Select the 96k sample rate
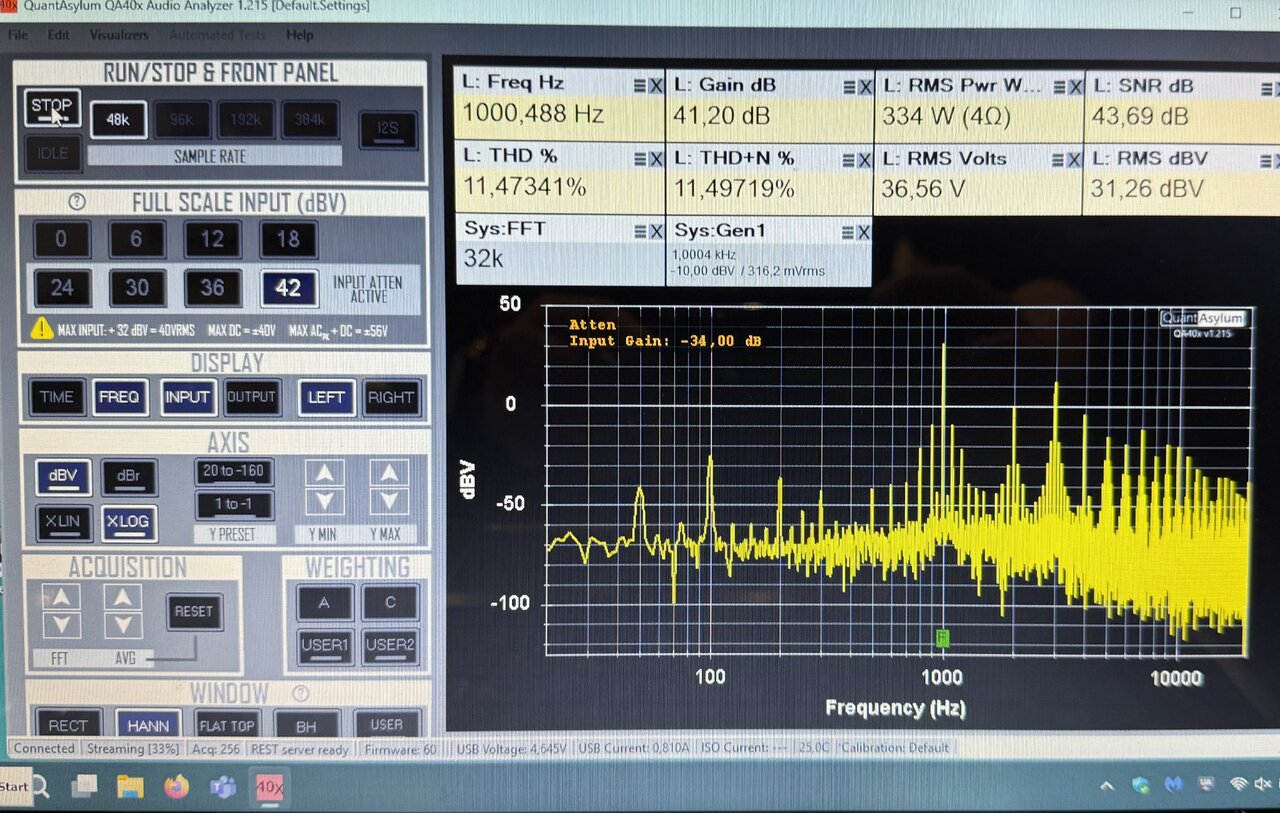The image size is (1280, 813). click(x=181, y=120)
